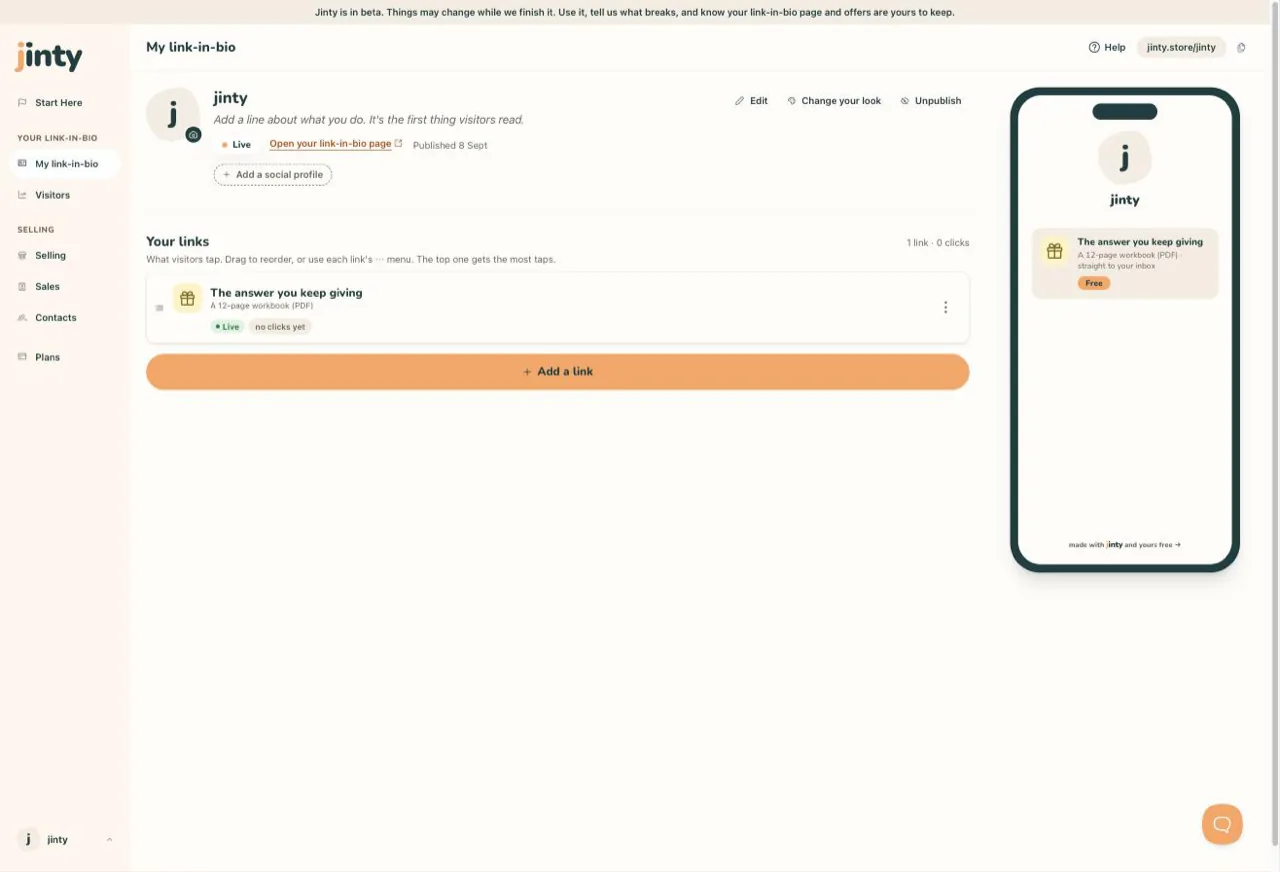Click the Contacts sidebar icon
This screenshot has width=1280, height=872.
[x=22, y=317]
